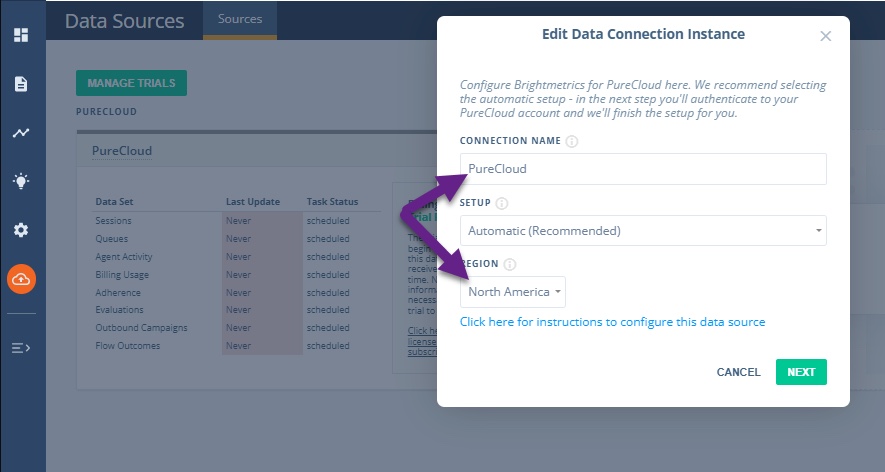Image resolution: width=885 pixels, height=472 pixels.
Task: Open the trend line analytics icon
Action: point(21,133)
